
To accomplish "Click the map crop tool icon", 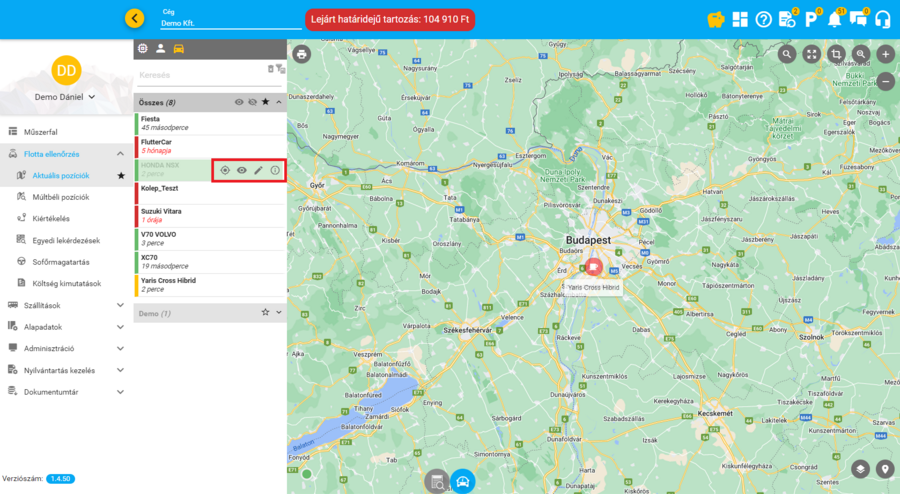I will pyautogui.click(x=838, y=54).
